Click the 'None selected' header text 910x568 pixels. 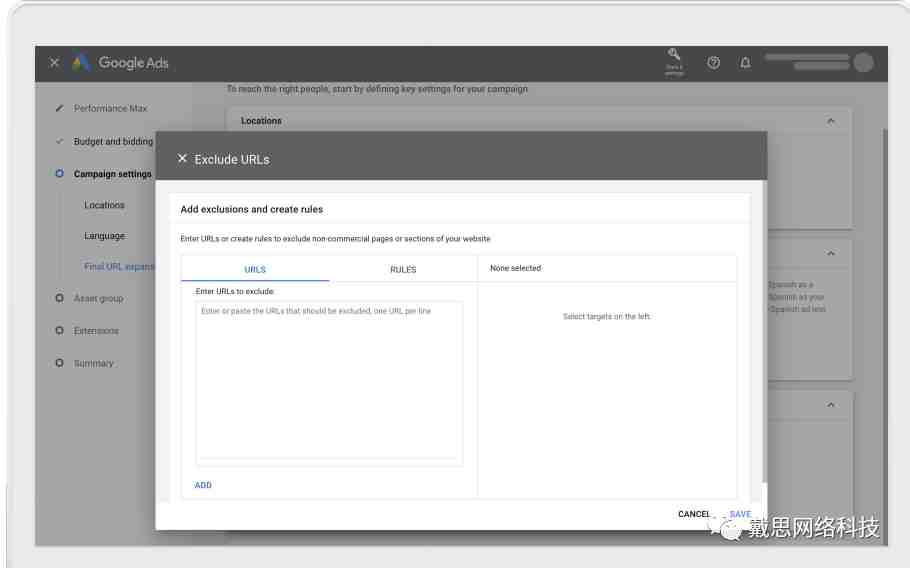point(515,268)
